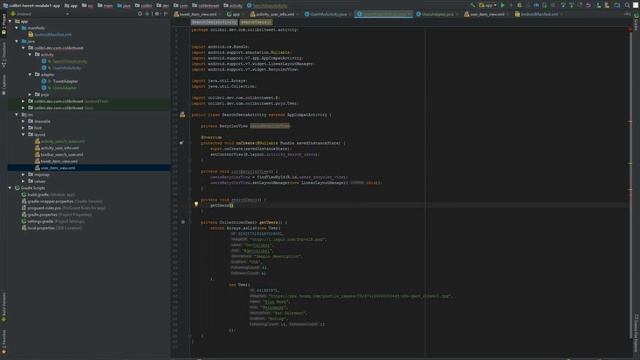Image resolution: width=640 pixels, height=360 pixels.
Task: Click the app module in navigation bar
Action: (71, 6)
